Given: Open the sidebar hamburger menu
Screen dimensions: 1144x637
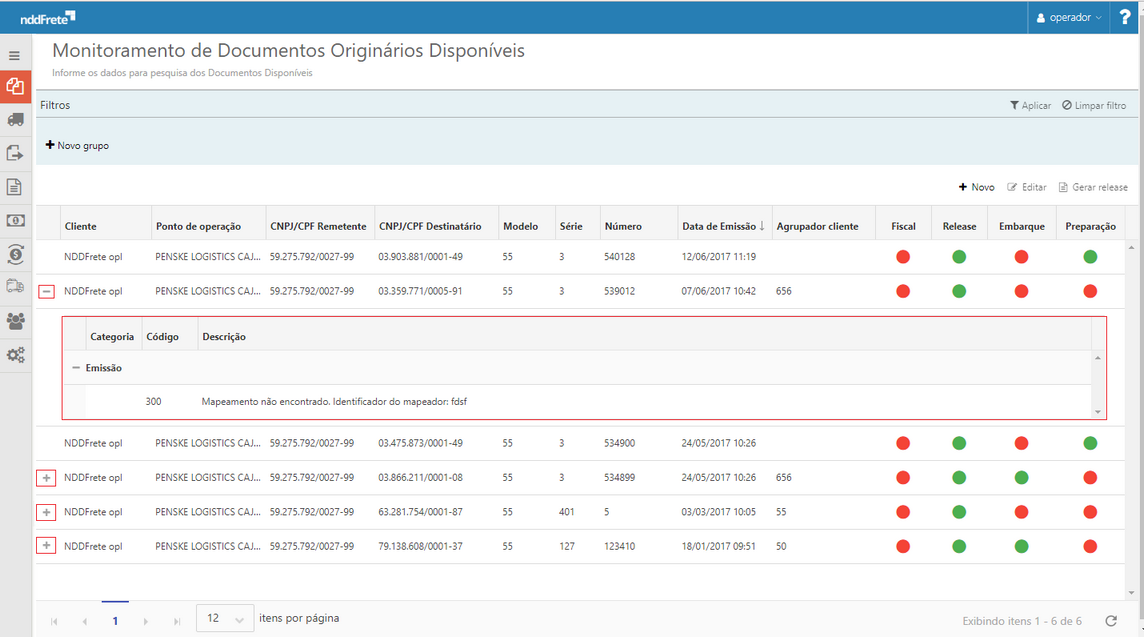Looking at the screenshot, I should [14, 55].
